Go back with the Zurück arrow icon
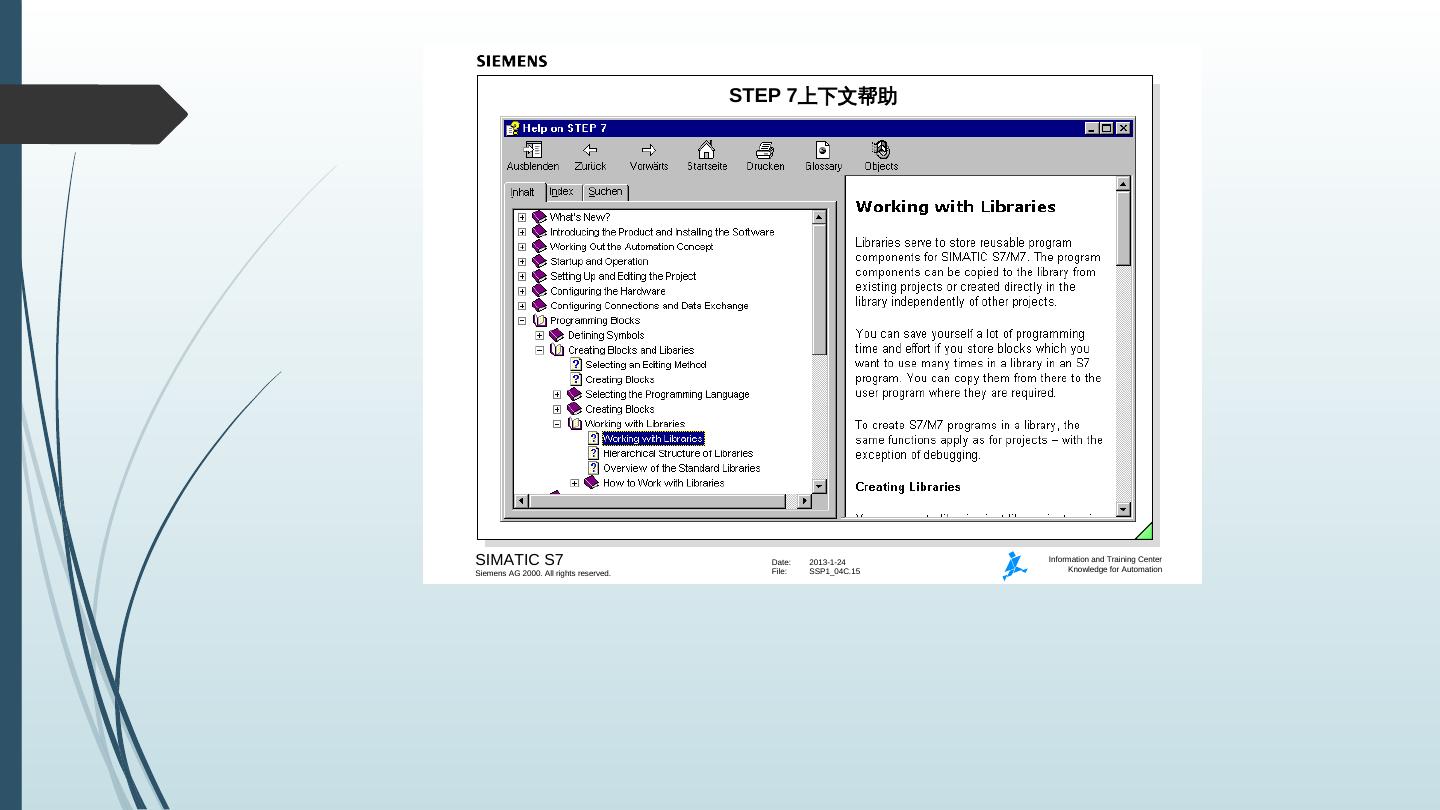The image size is (1440, 810). [590, 150]
